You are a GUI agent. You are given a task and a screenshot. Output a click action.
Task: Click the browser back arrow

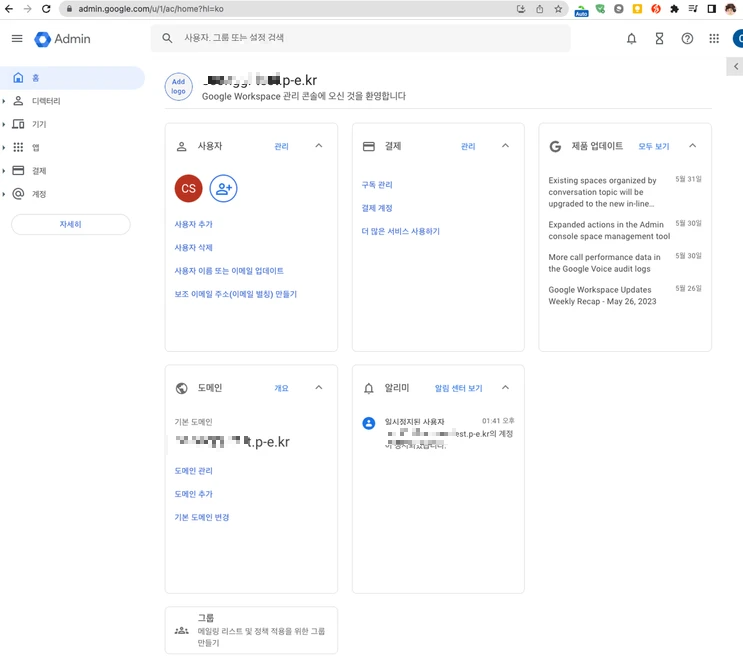9,9
